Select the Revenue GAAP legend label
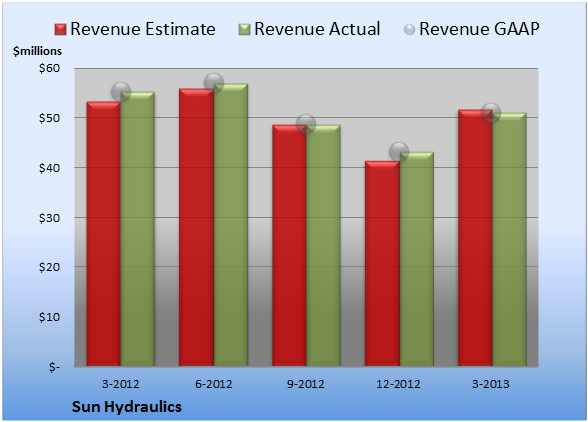Screen dimensions: 588x422 479,29
